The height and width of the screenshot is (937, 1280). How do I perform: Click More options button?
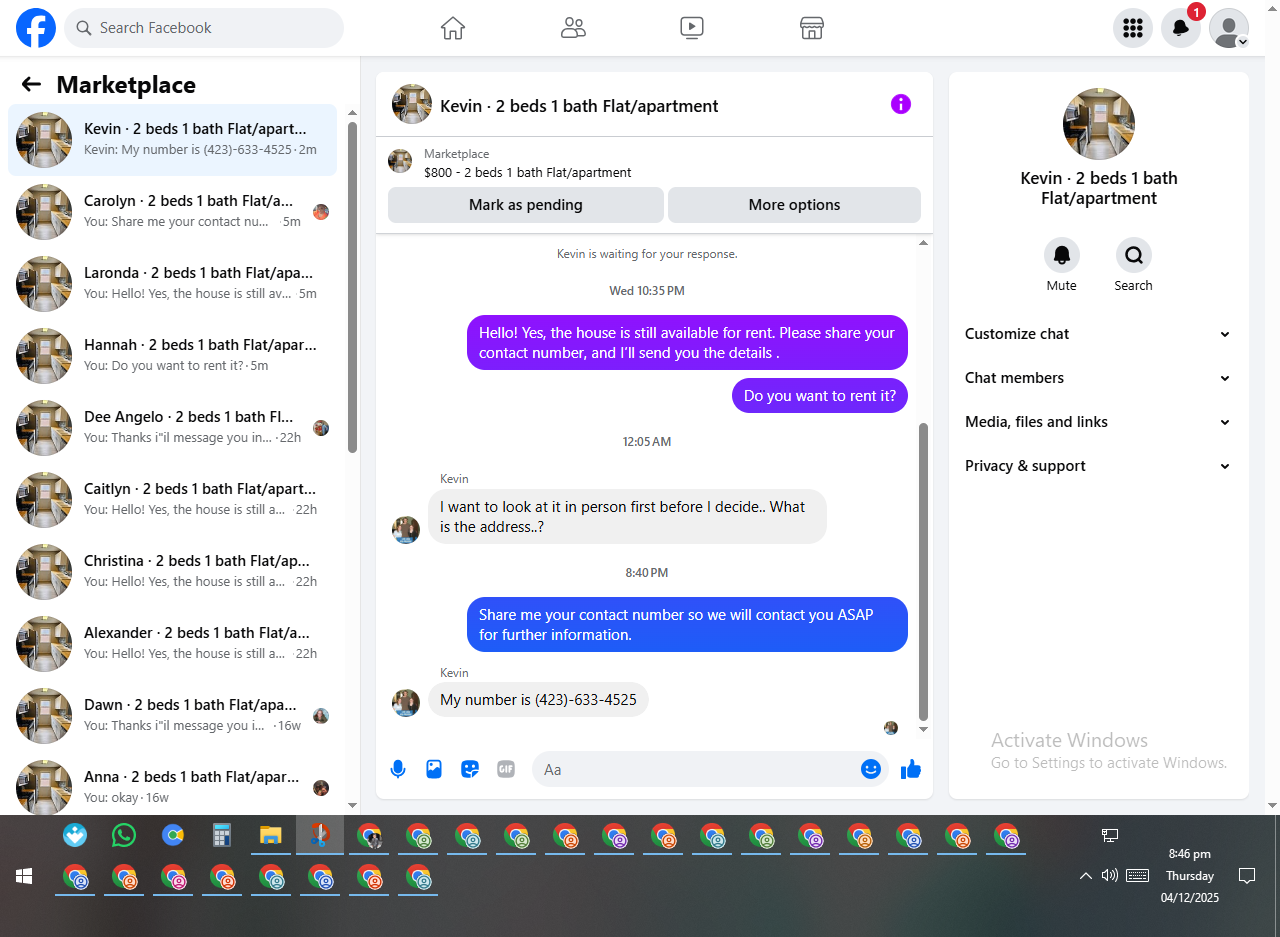click(x=794, y=205)
